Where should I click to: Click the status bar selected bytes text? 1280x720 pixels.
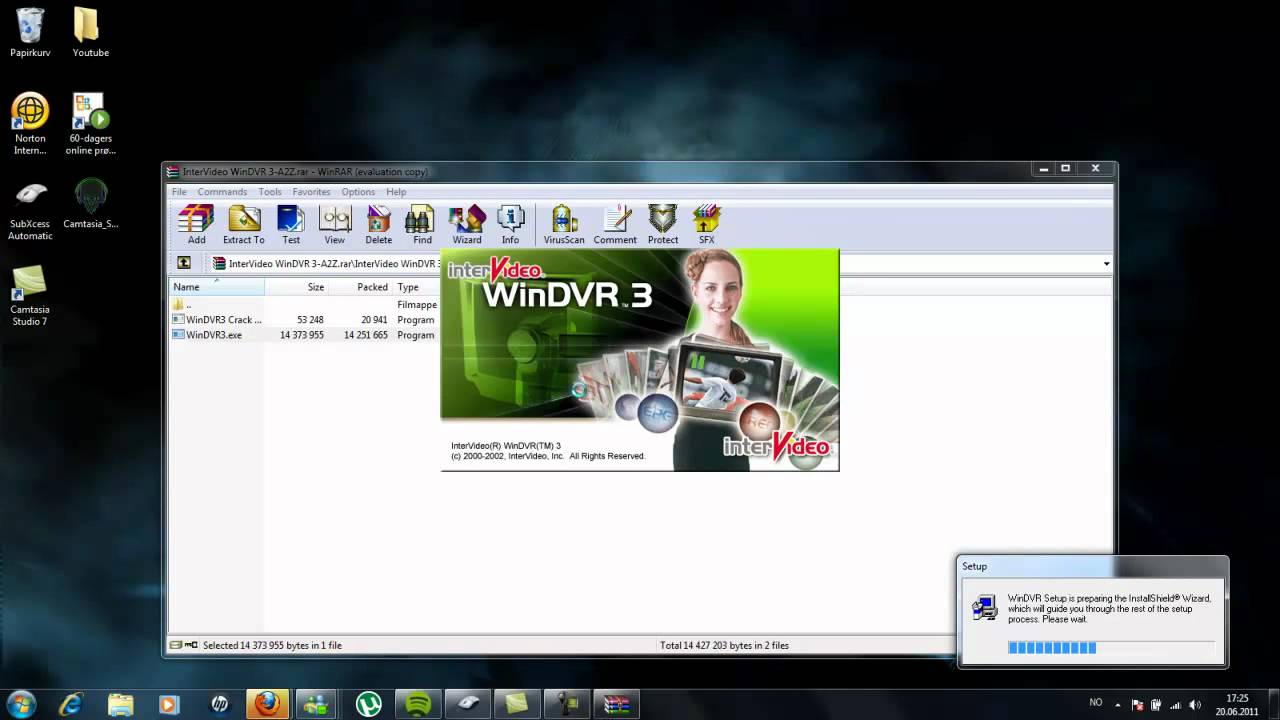[272, 646]
